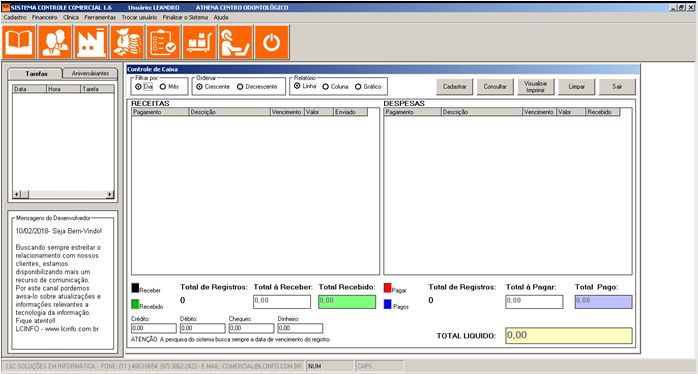Viewport: 698px width, 374px height.
Task: Click the Limpar button
Action: click(576, 87)
